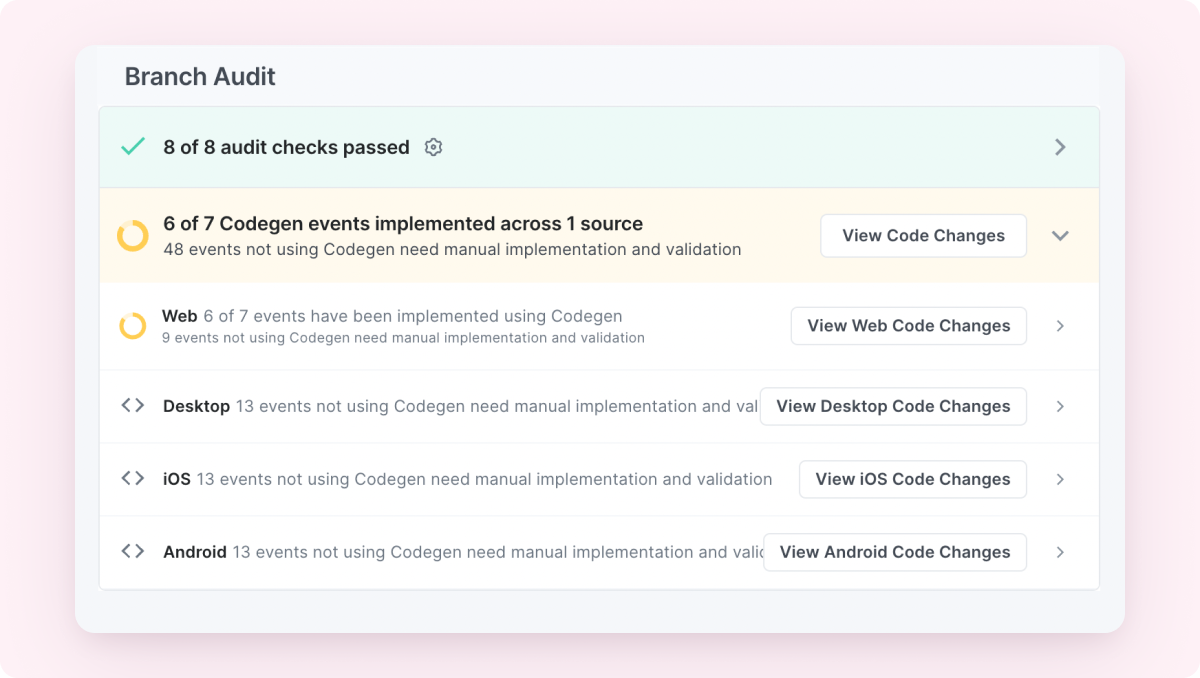Select View iOS Code Changes button
The image size is (1200, 678).
point(912,479)
